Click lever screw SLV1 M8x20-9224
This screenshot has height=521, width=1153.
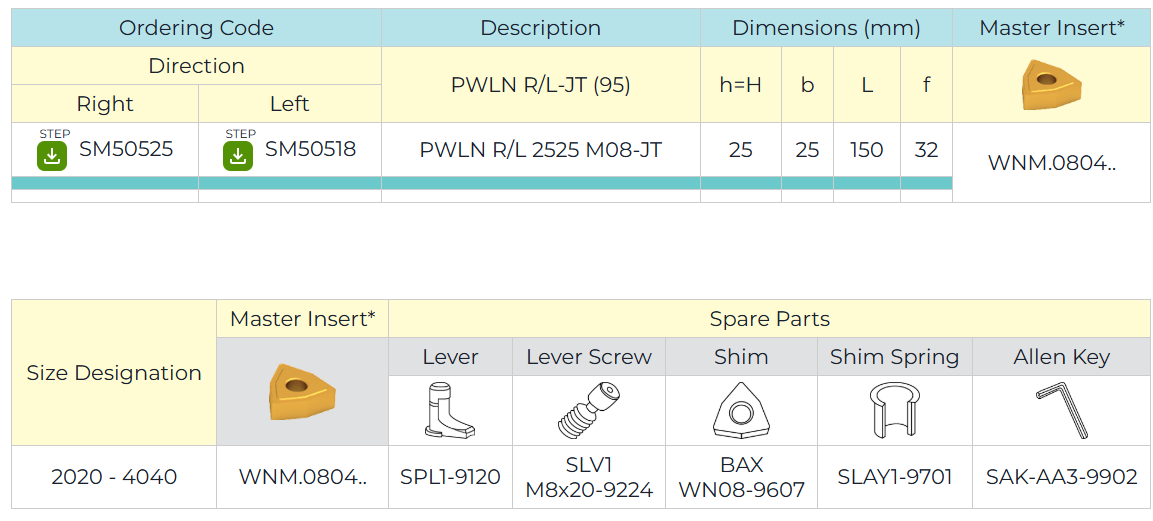tap(589, 477)
